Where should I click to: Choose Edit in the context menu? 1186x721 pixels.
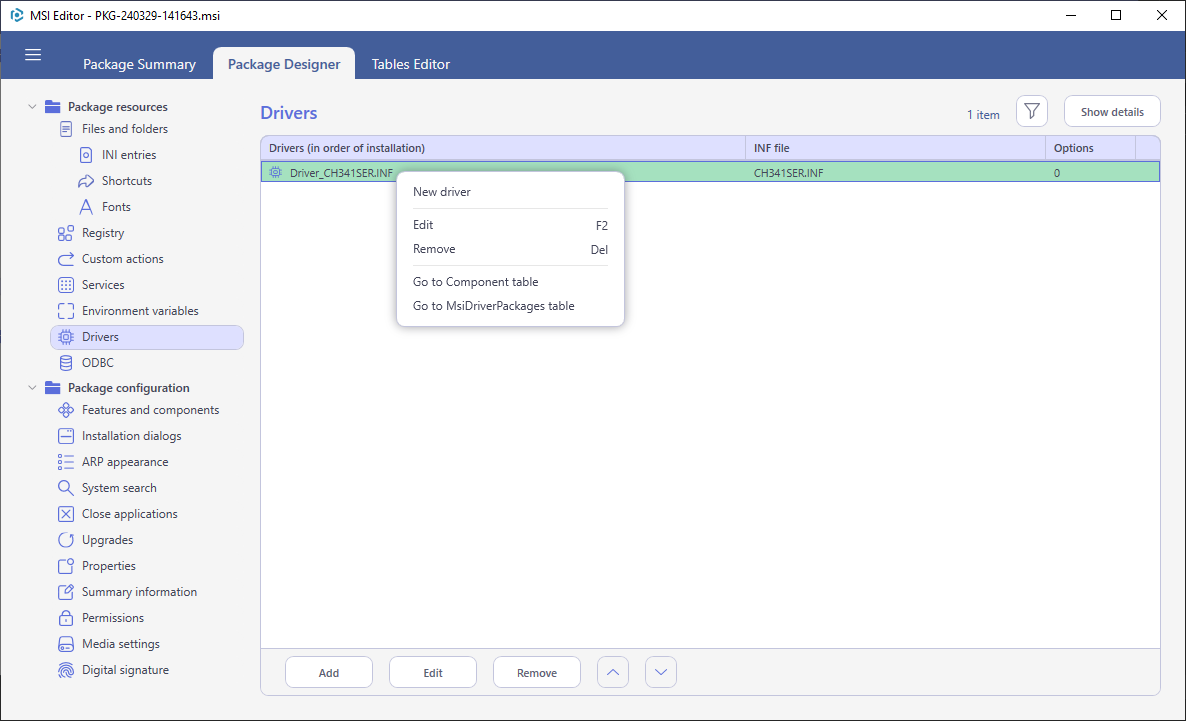(511, 225)
